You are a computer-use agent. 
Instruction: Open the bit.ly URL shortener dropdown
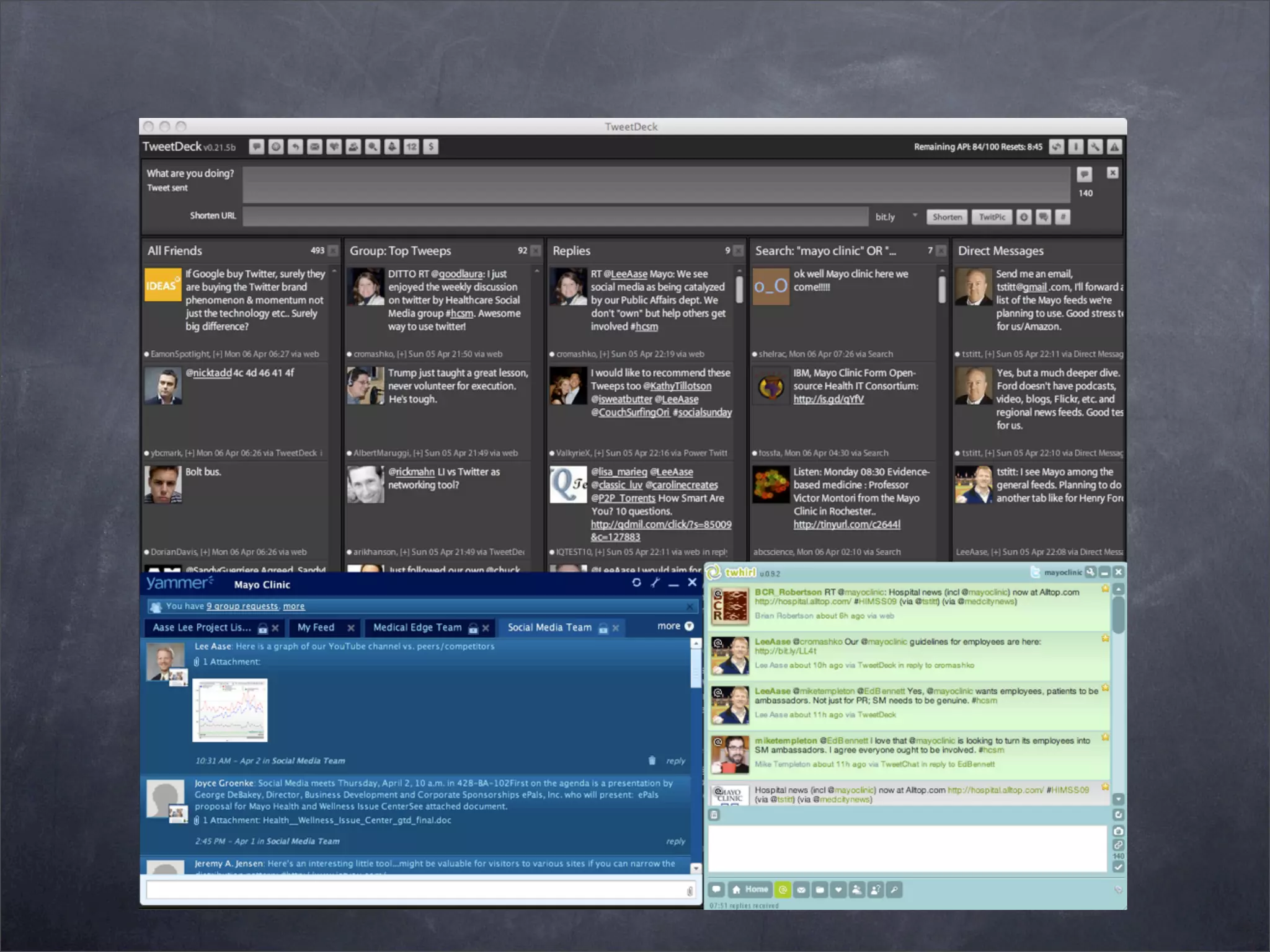click(x=915, y=216)
